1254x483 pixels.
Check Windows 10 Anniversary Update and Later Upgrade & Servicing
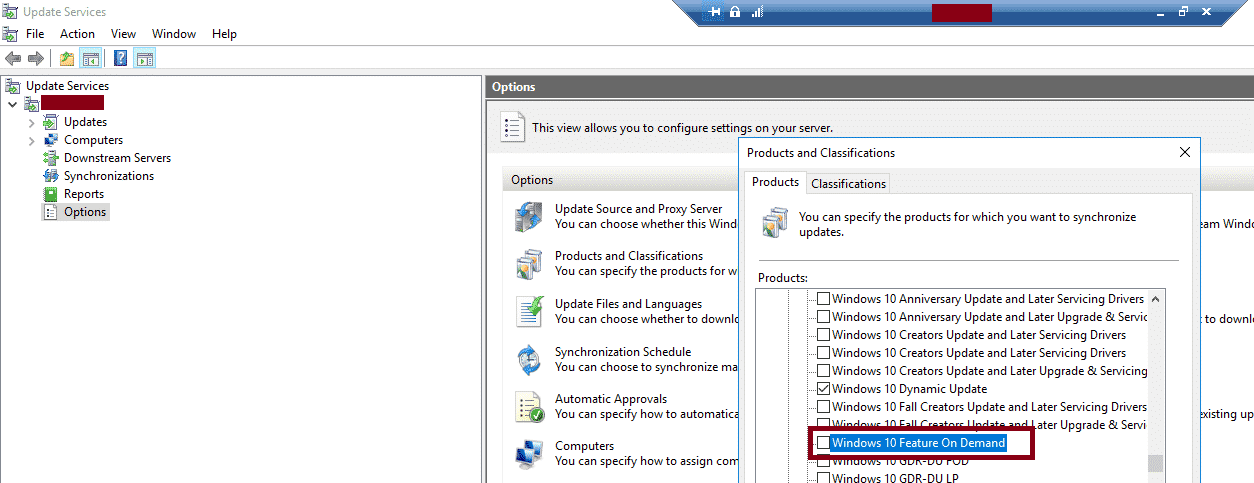tap(824, 317)
